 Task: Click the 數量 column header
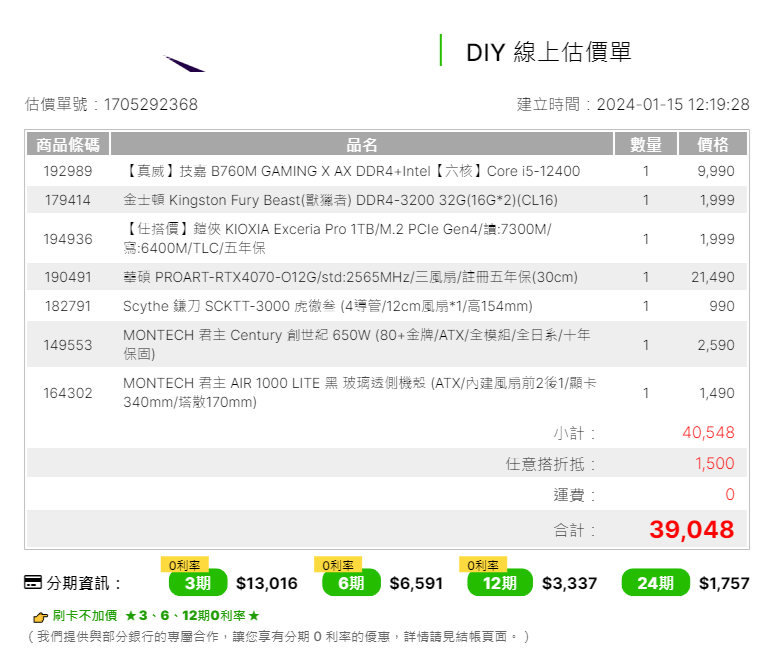(x=646, y=144)
